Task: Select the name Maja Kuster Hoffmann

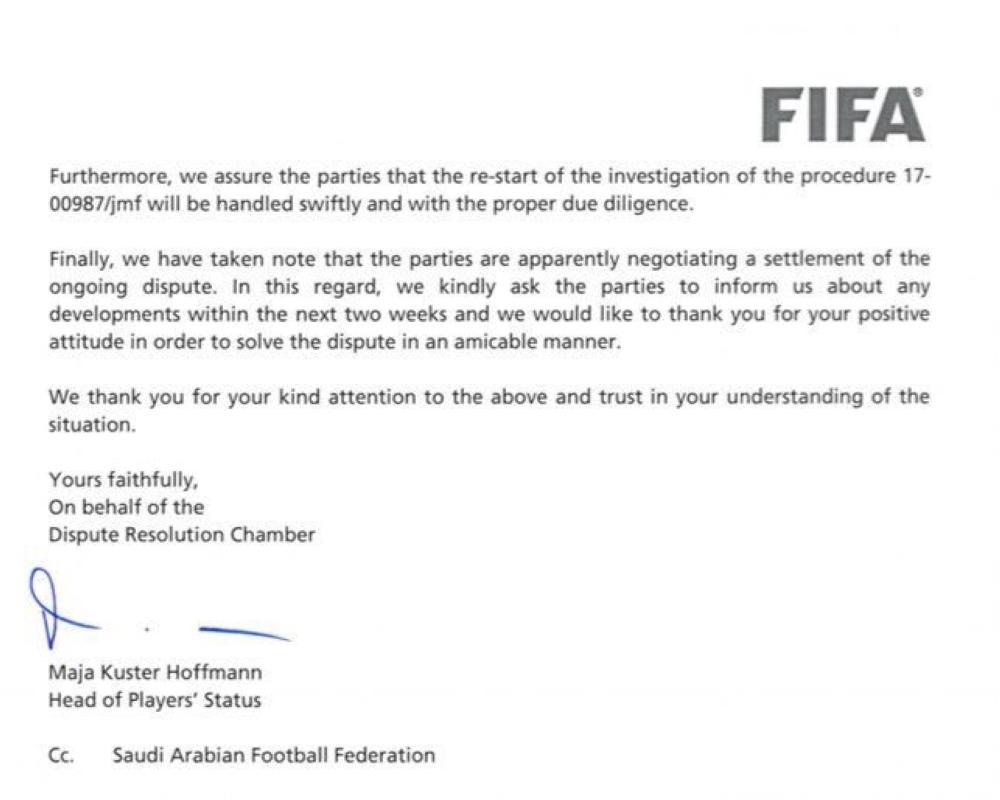Action: pyautogui.click(x=155, y=673)
